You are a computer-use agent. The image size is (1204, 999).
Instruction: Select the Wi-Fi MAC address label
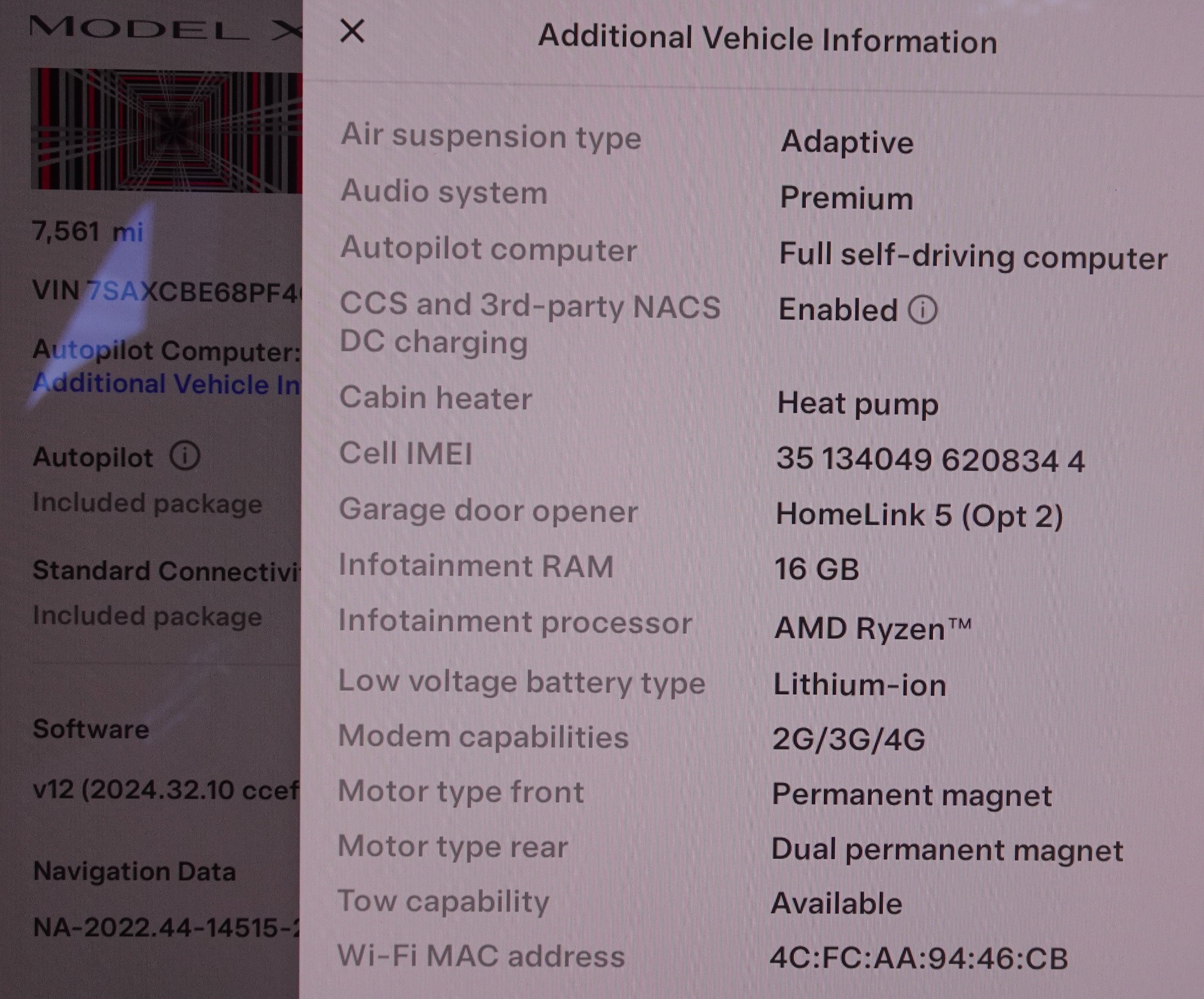(481, 956)
